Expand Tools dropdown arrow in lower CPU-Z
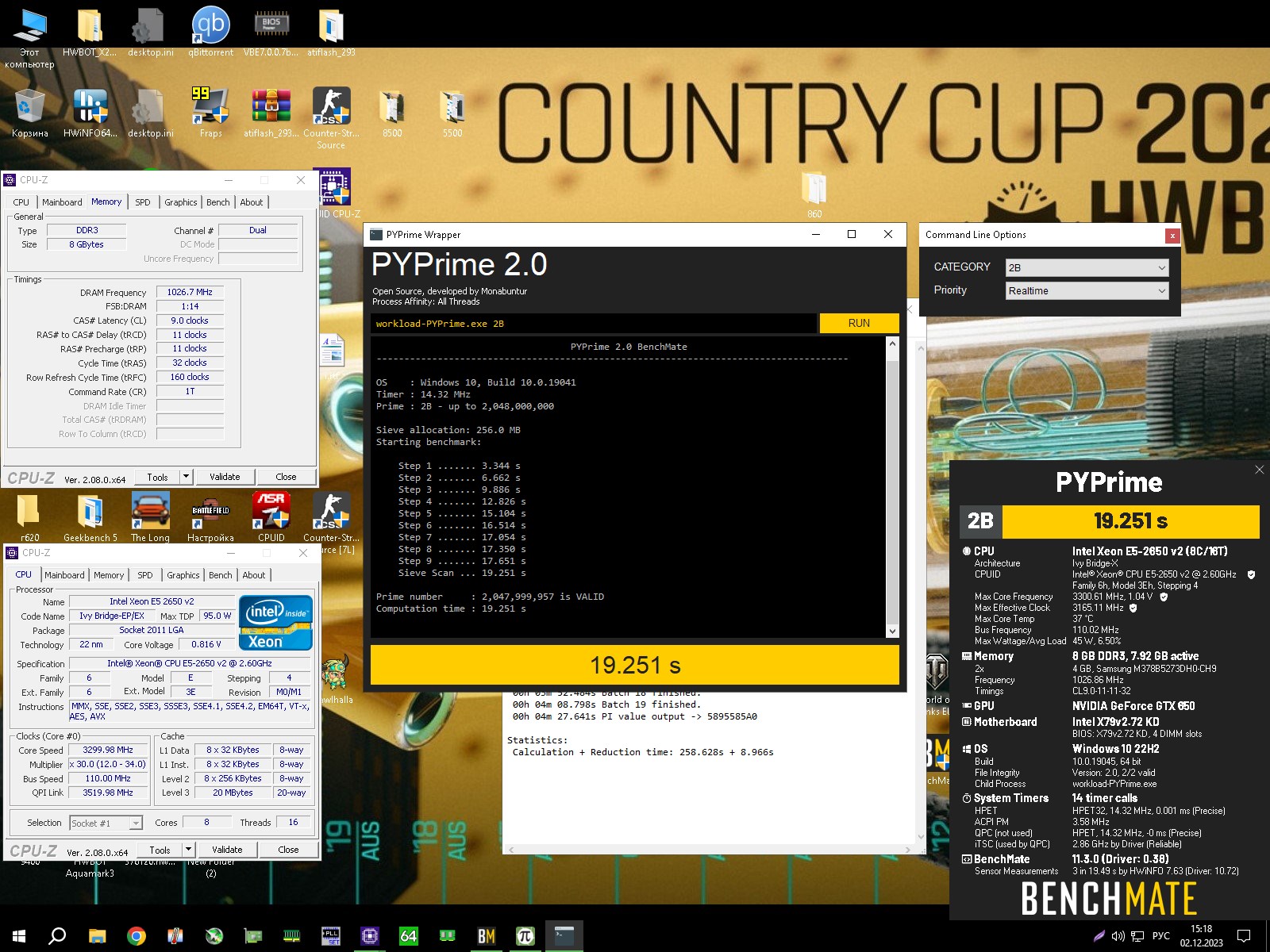Screen dimensions: 1270x952 click(188, 850)
